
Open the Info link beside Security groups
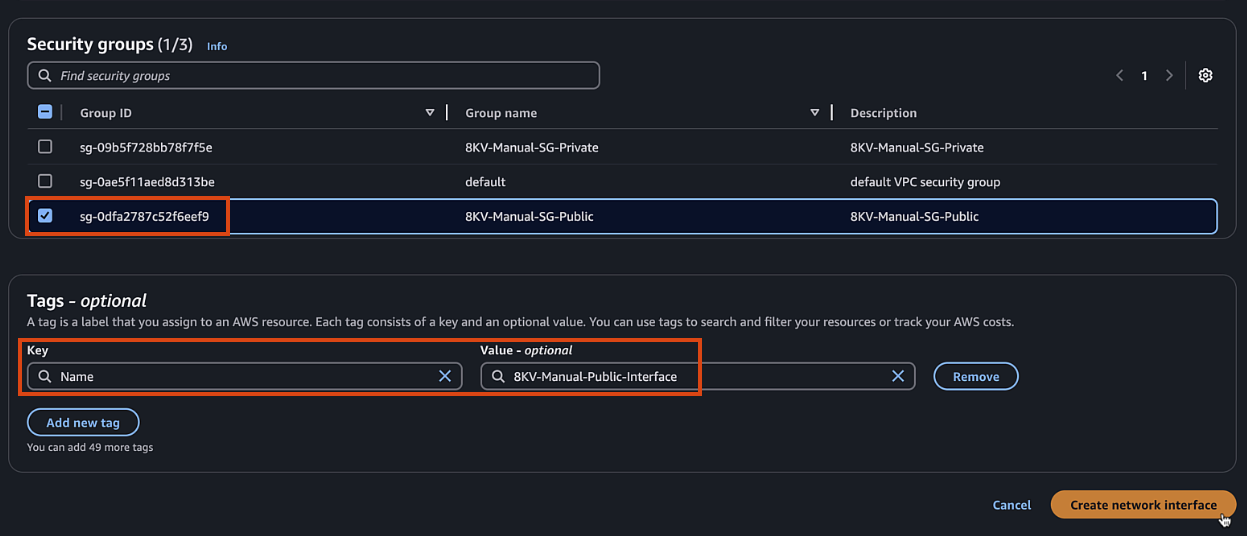[217, 46]
